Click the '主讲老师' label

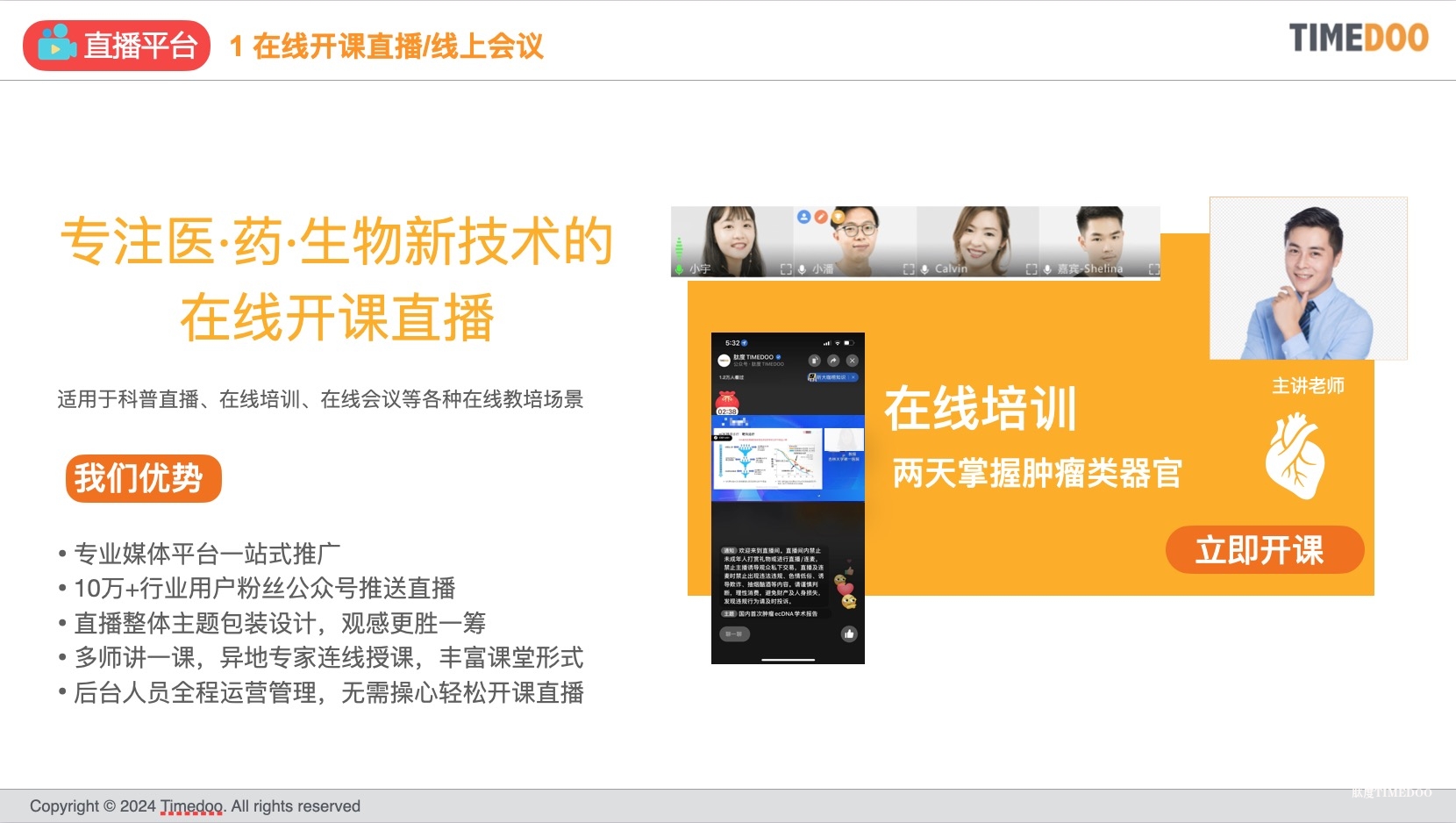(1309, 386)
